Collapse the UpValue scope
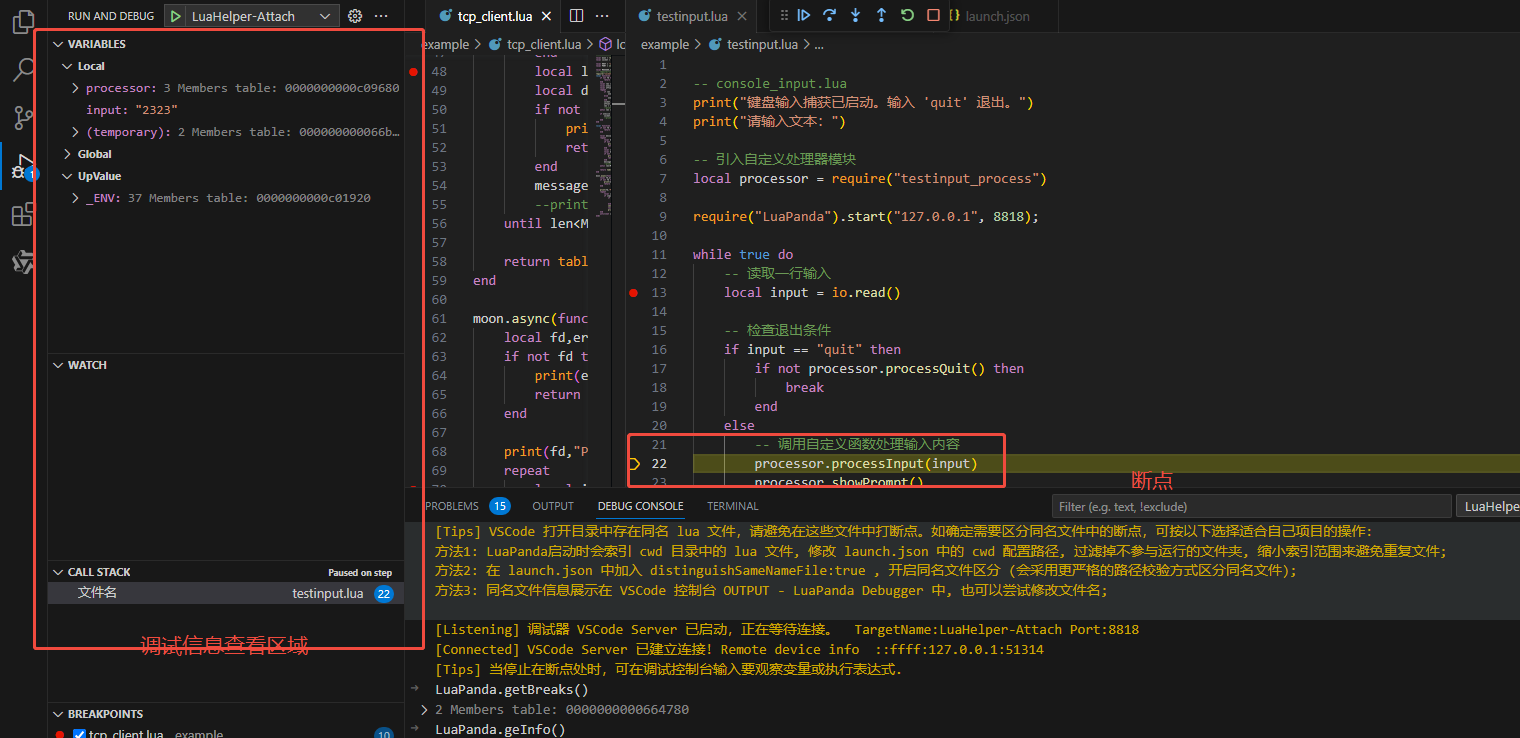Viewport: 1520px width, 738px height. pyautogui.click(x=67, y=176)
